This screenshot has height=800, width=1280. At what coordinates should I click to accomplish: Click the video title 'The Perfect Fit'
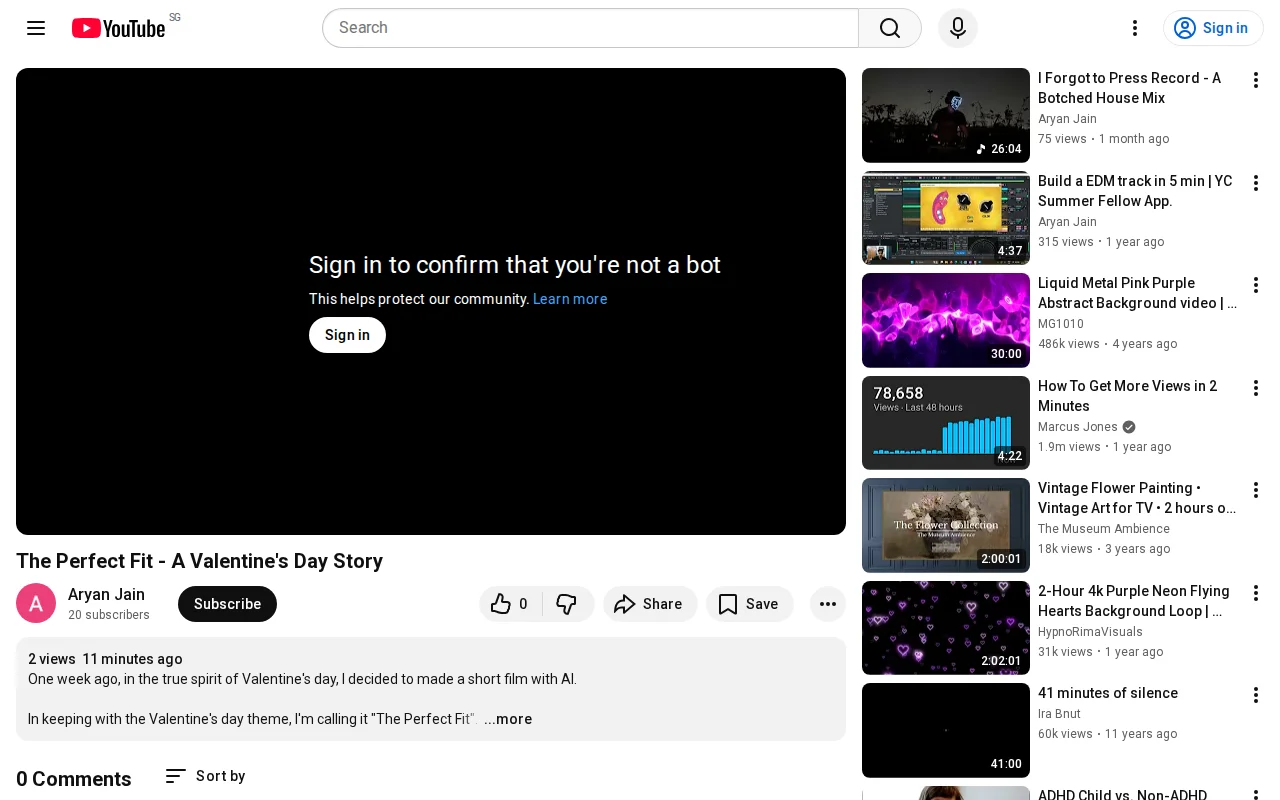coord(199,561)
